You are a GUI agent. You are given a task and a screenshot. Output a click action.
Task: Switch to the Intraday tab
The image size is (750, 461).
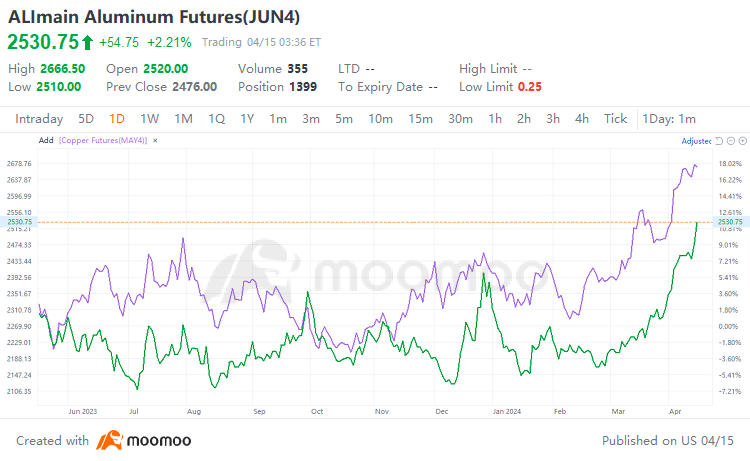(x=39, y=119)
